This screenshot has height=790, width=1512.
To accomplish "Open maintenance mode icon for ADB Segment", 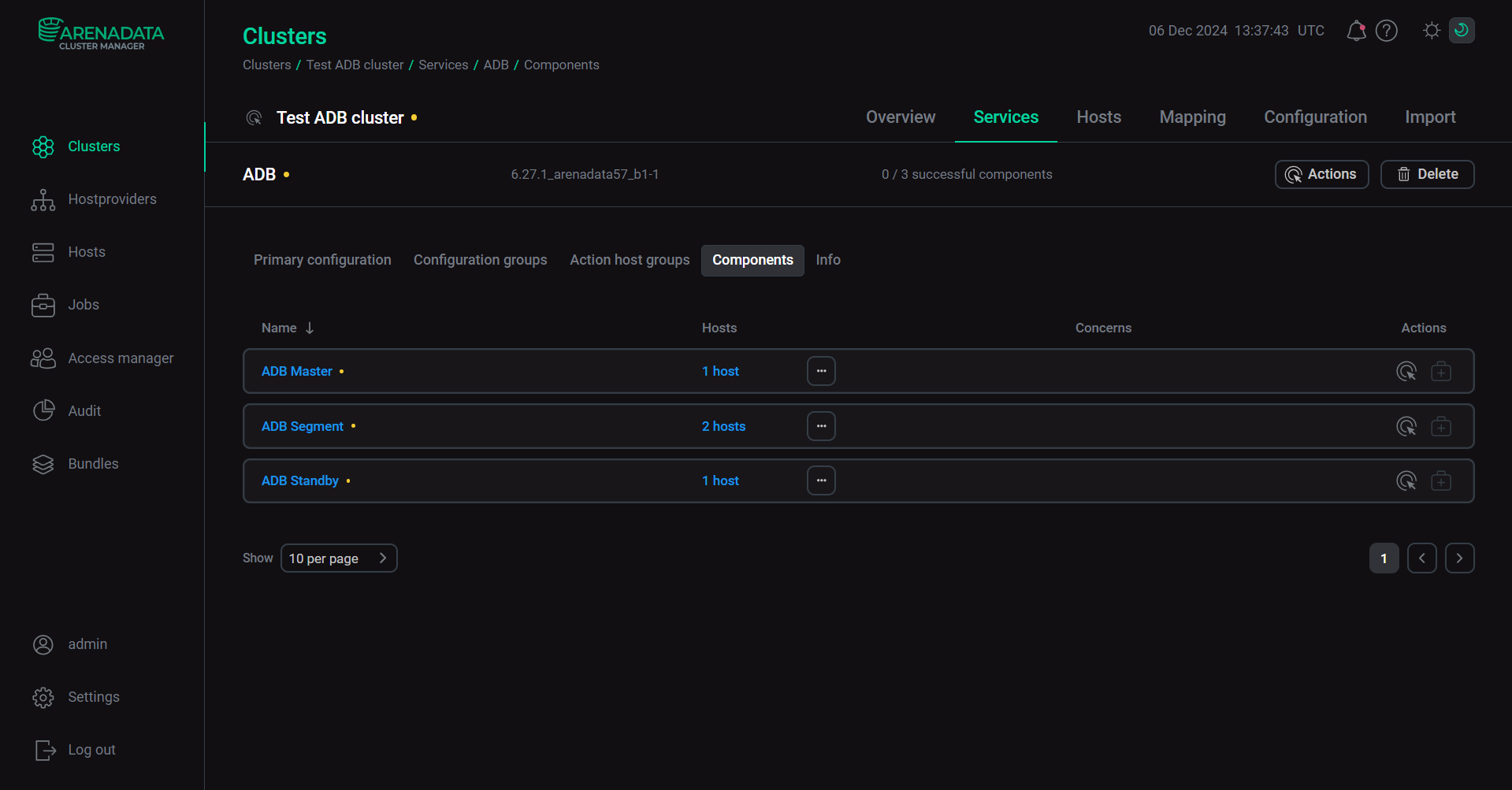I will (x=1441, y=426).
